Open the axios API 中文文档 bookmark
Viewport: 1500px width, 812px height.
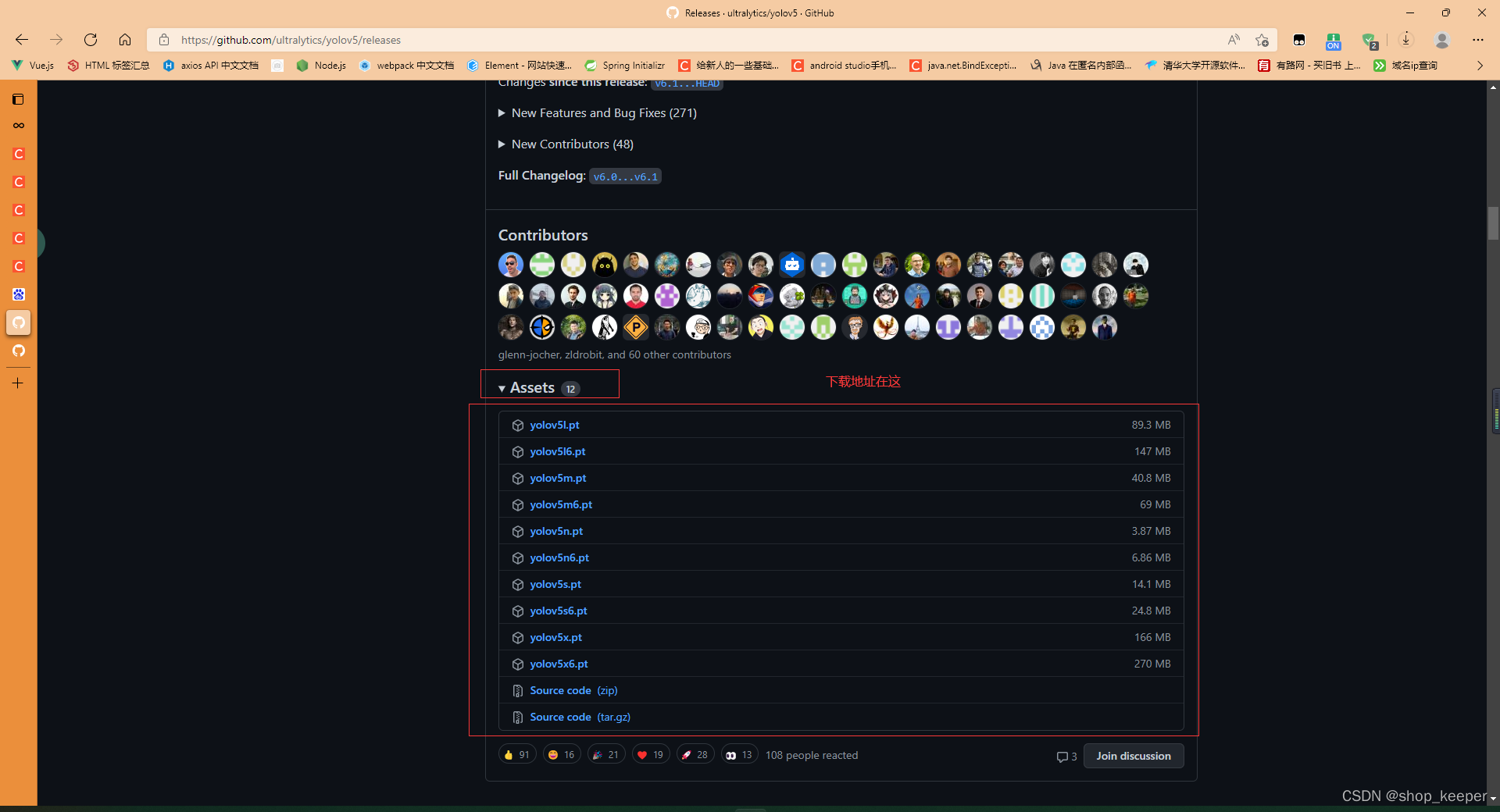[x=211, y=66]
